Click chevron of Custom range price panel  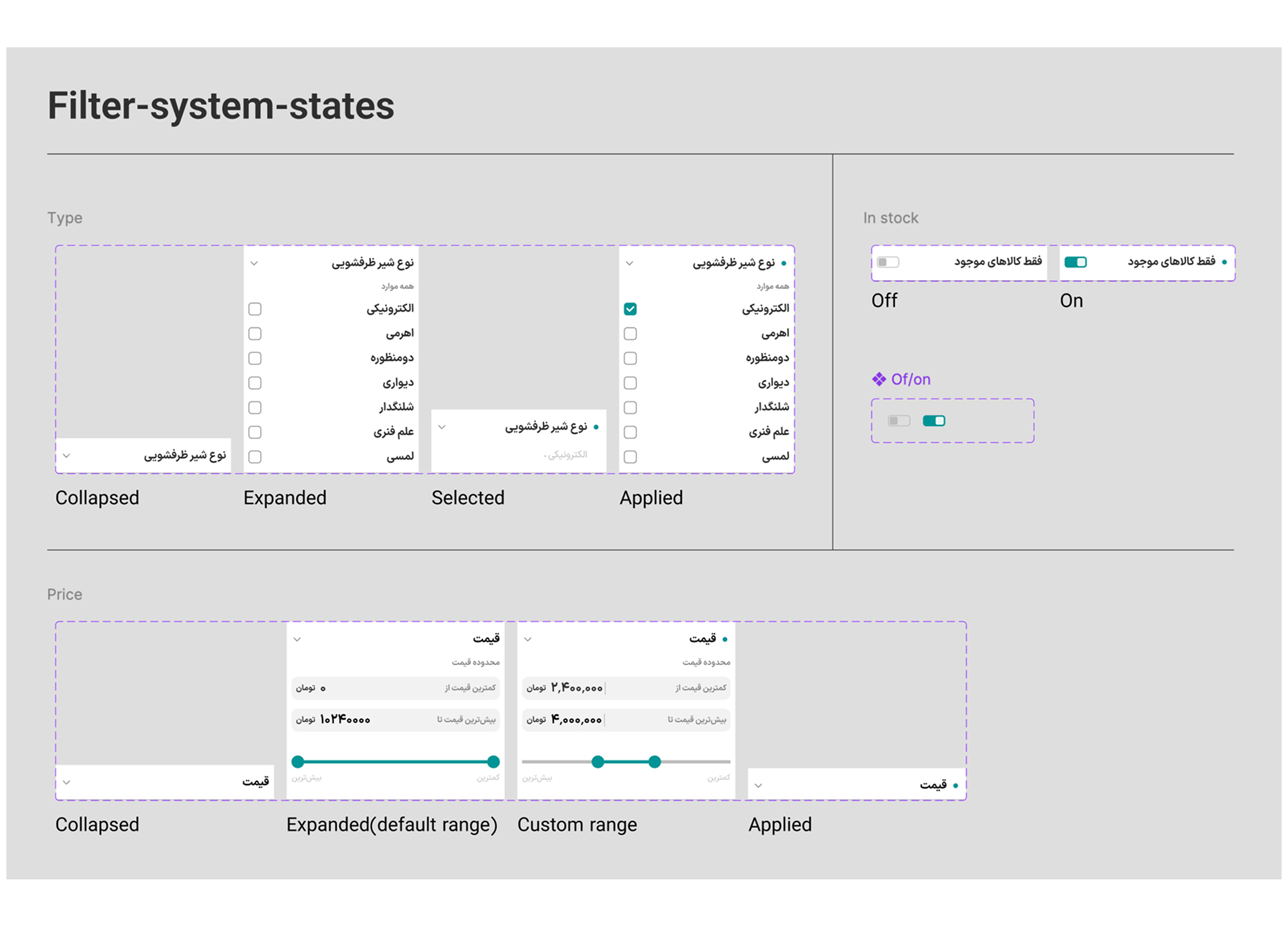pyautogui.click(x=528, y=639)
